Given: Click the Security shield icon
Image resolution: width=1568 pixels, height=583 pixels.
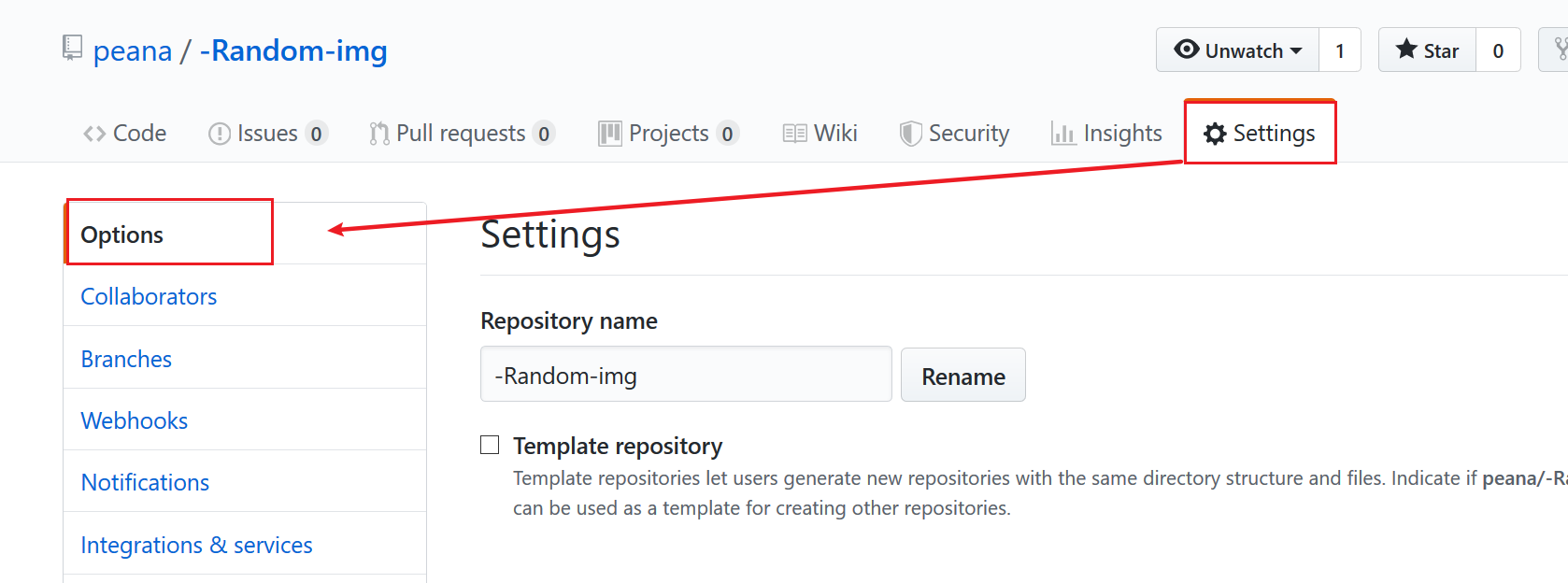Looking at the screenshot, I should 910,134.
